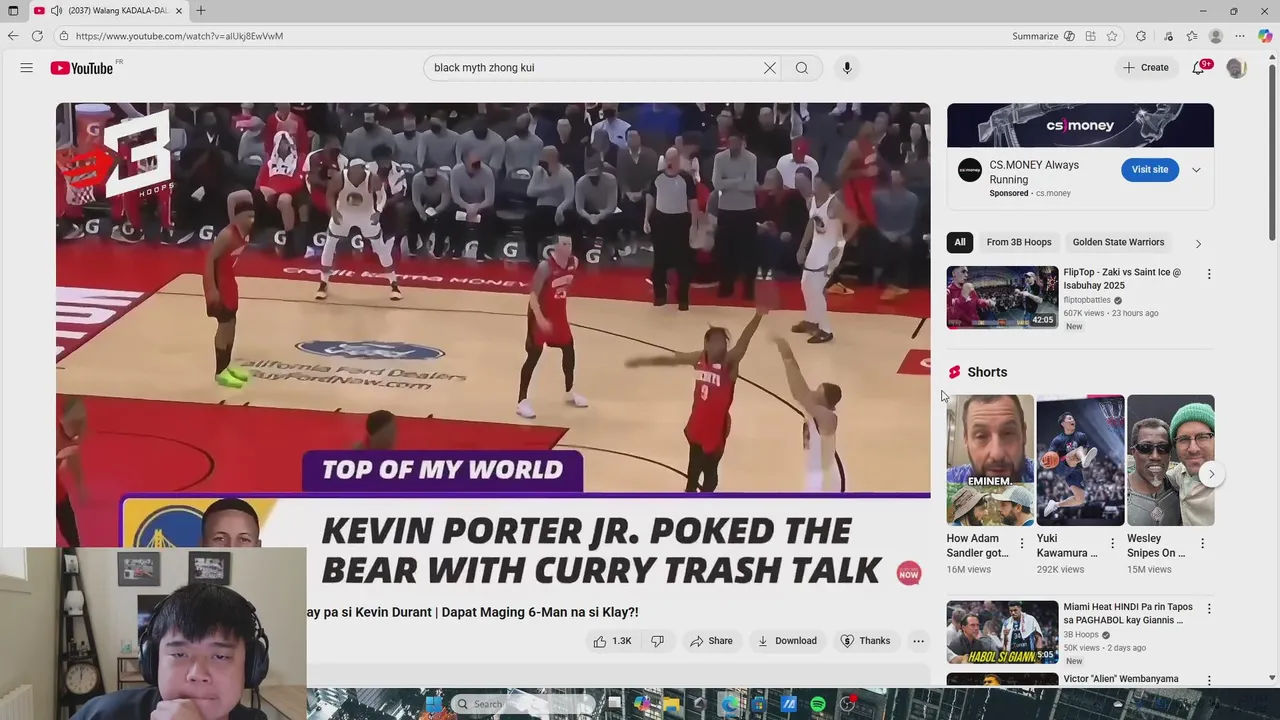Click the Create button

point(1146,68)
